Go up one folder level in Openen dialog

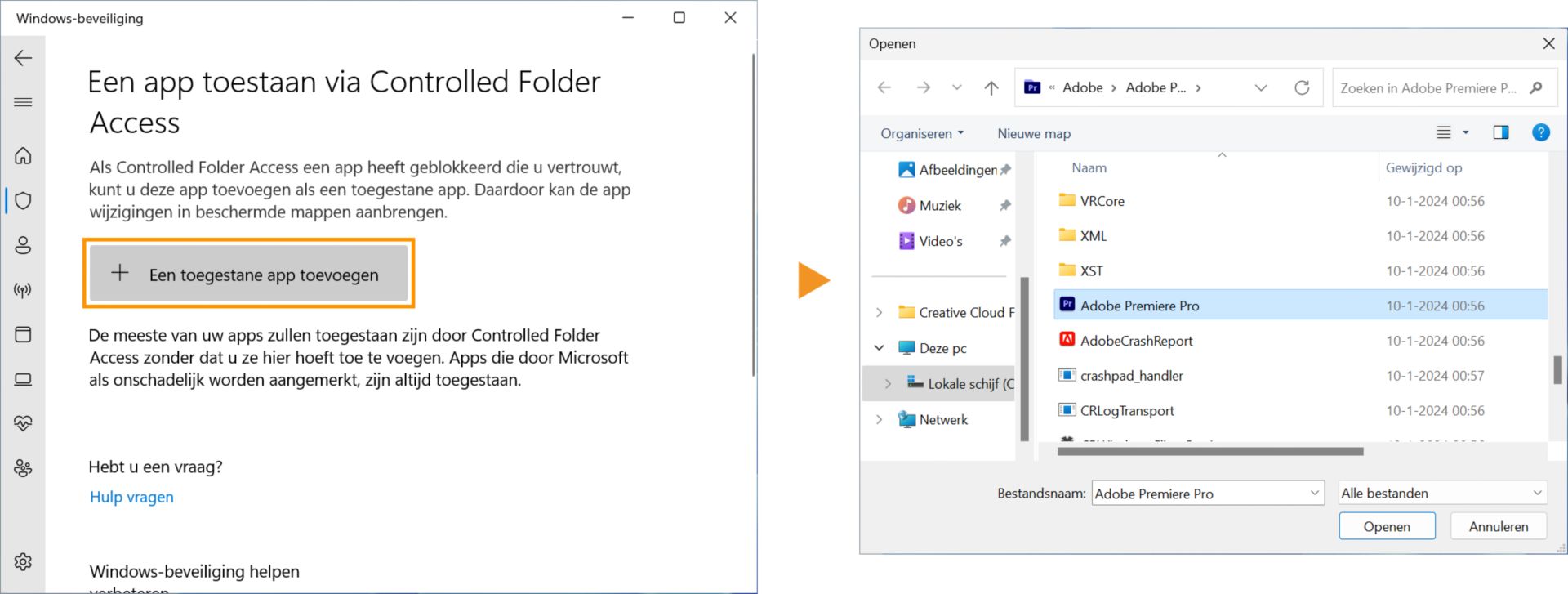[991, 87]
